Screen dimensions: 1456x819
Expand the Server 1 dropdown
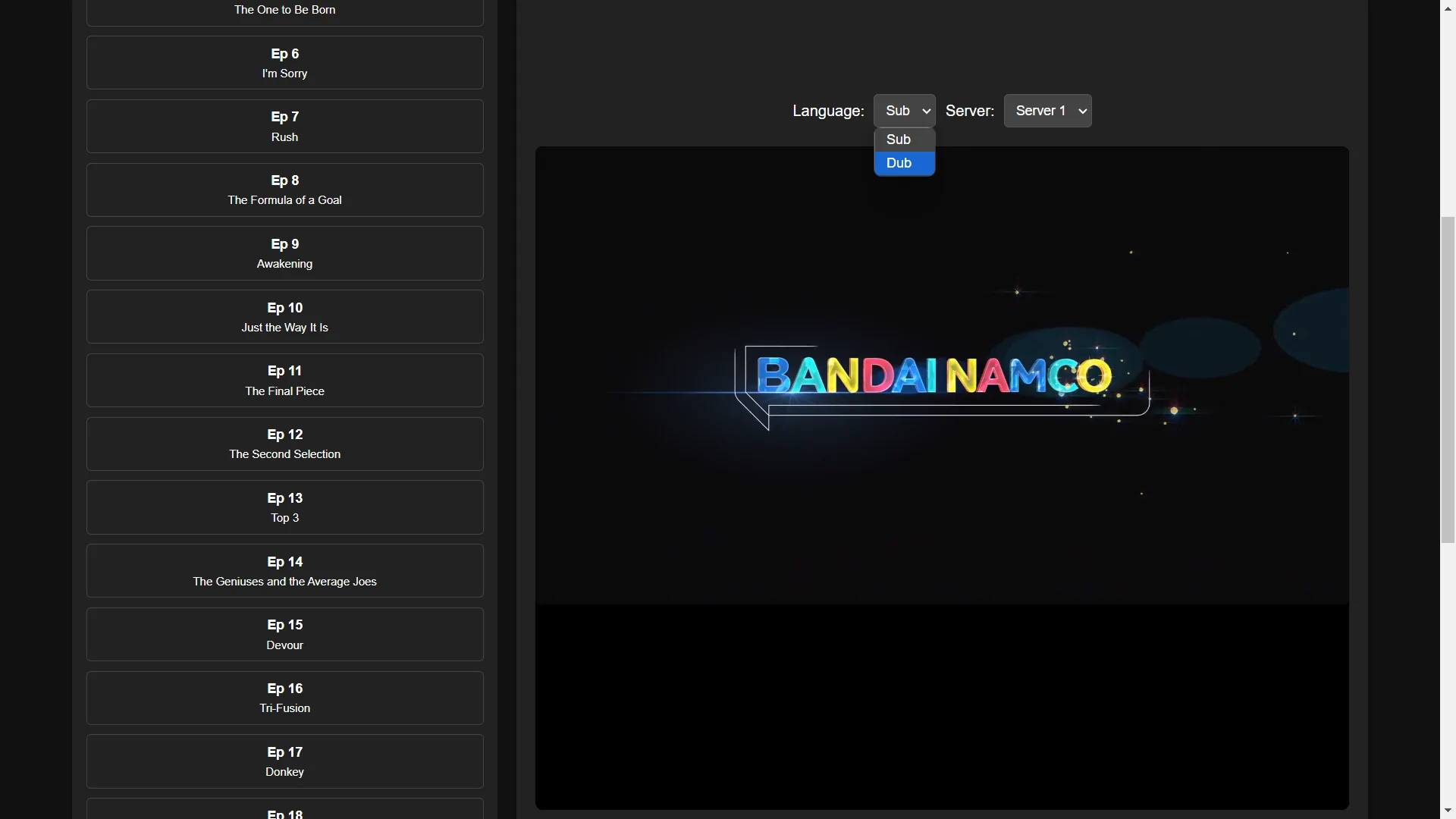tap(1047, 111)
